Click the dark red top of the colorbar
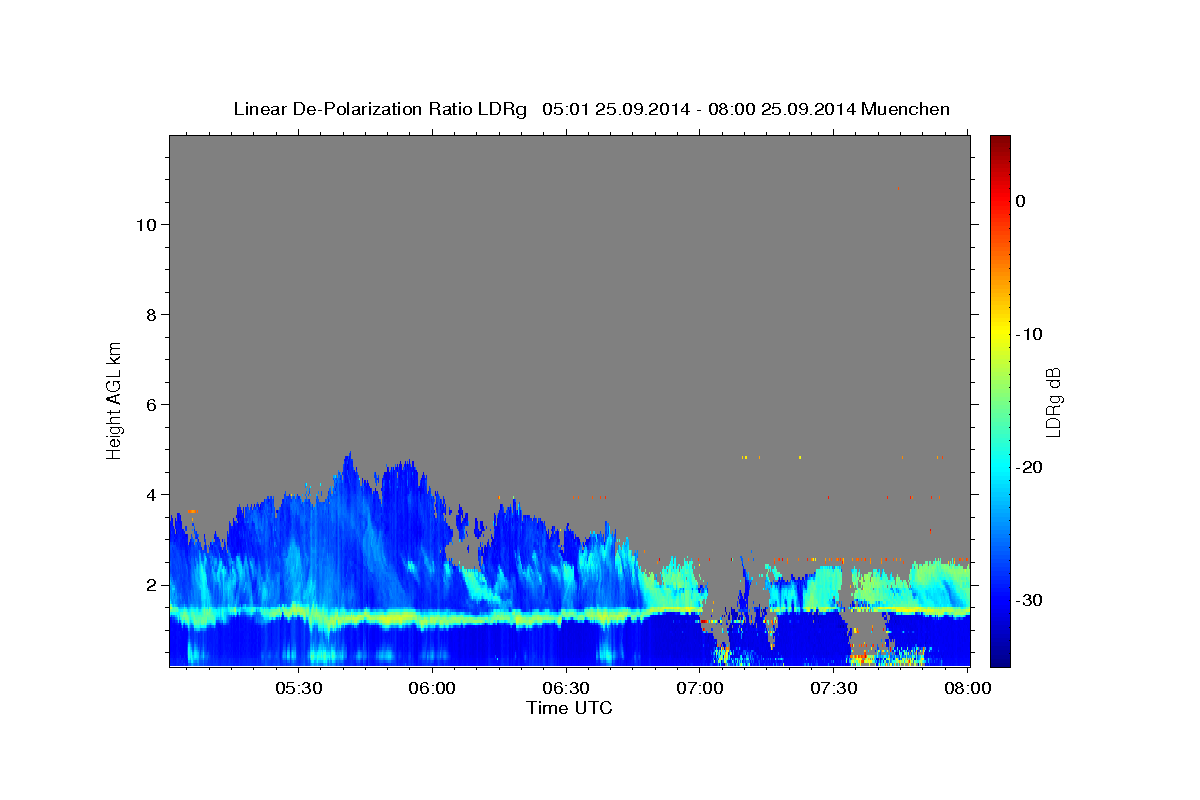The width and height of the screenshot is (1200, 800). (x=1000, y=142)
